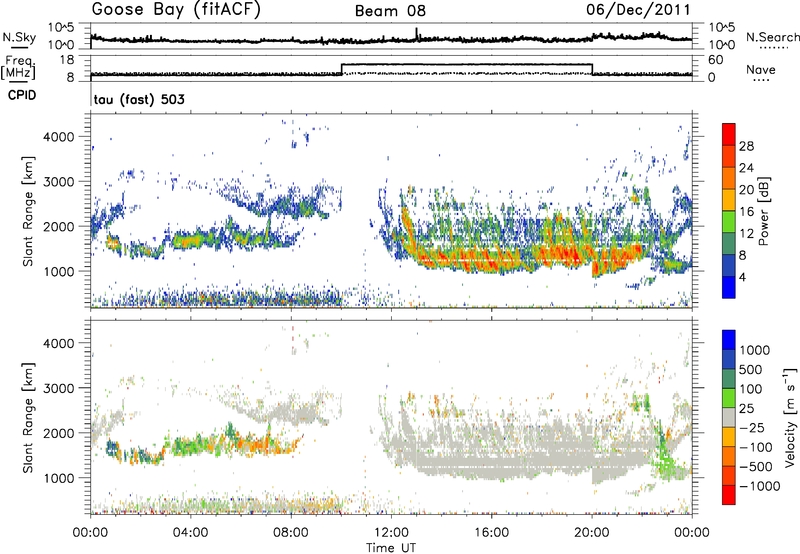Click the 04:00 time tick label
This screenshot has height=554, width=800.
pyautogui.click(x=190, y=533)
